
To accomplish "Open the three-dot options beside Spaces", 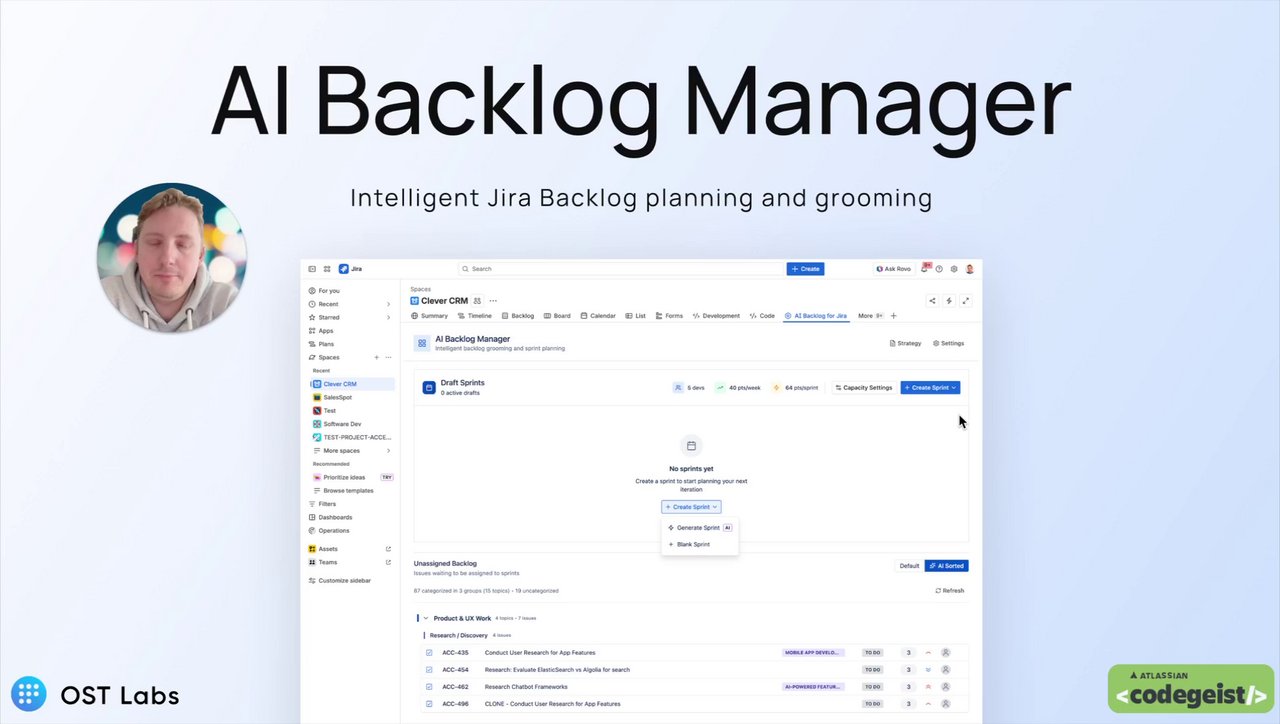I will [x=388, y=357].
